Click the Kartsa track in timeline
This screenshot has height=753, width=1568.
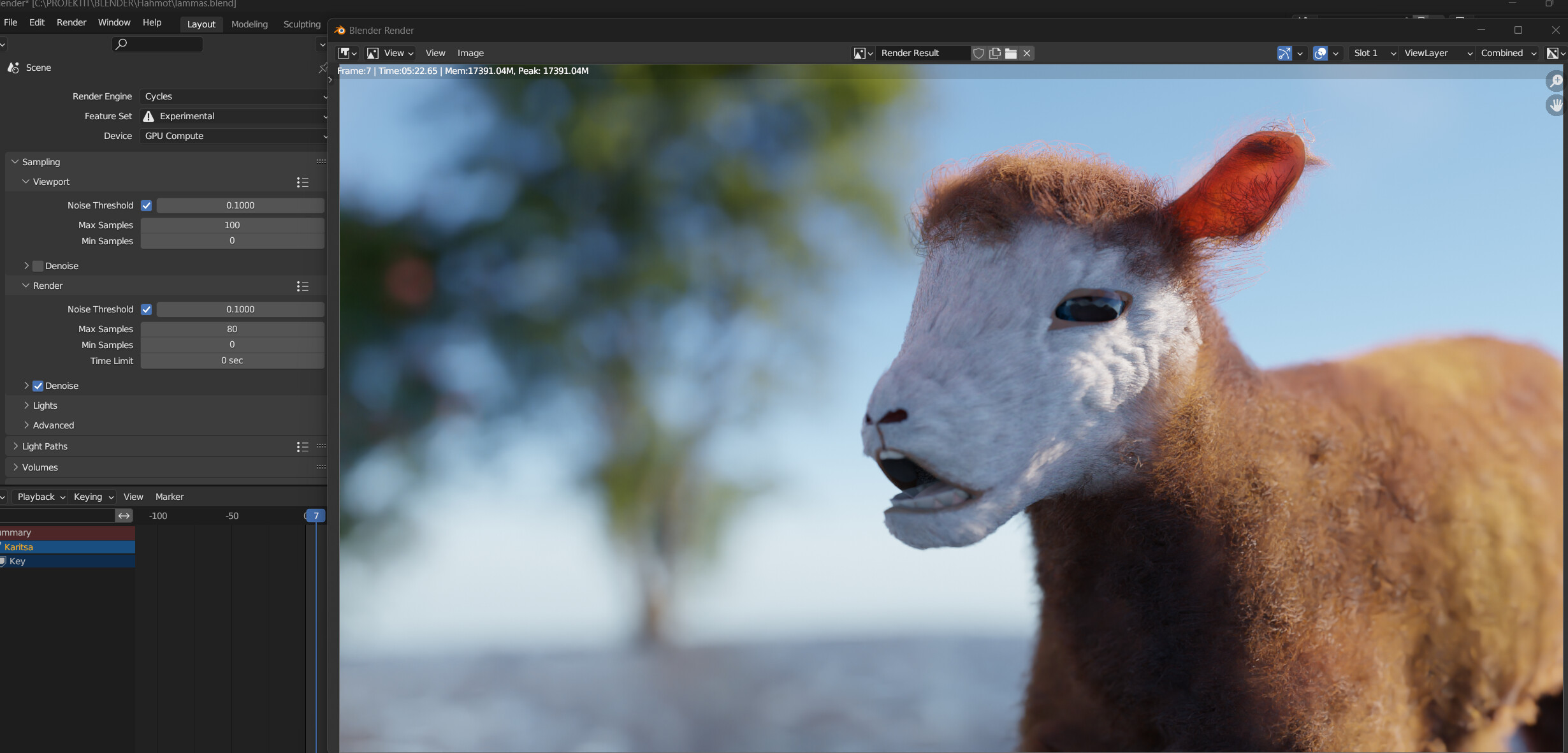click(x=67, y=546)
